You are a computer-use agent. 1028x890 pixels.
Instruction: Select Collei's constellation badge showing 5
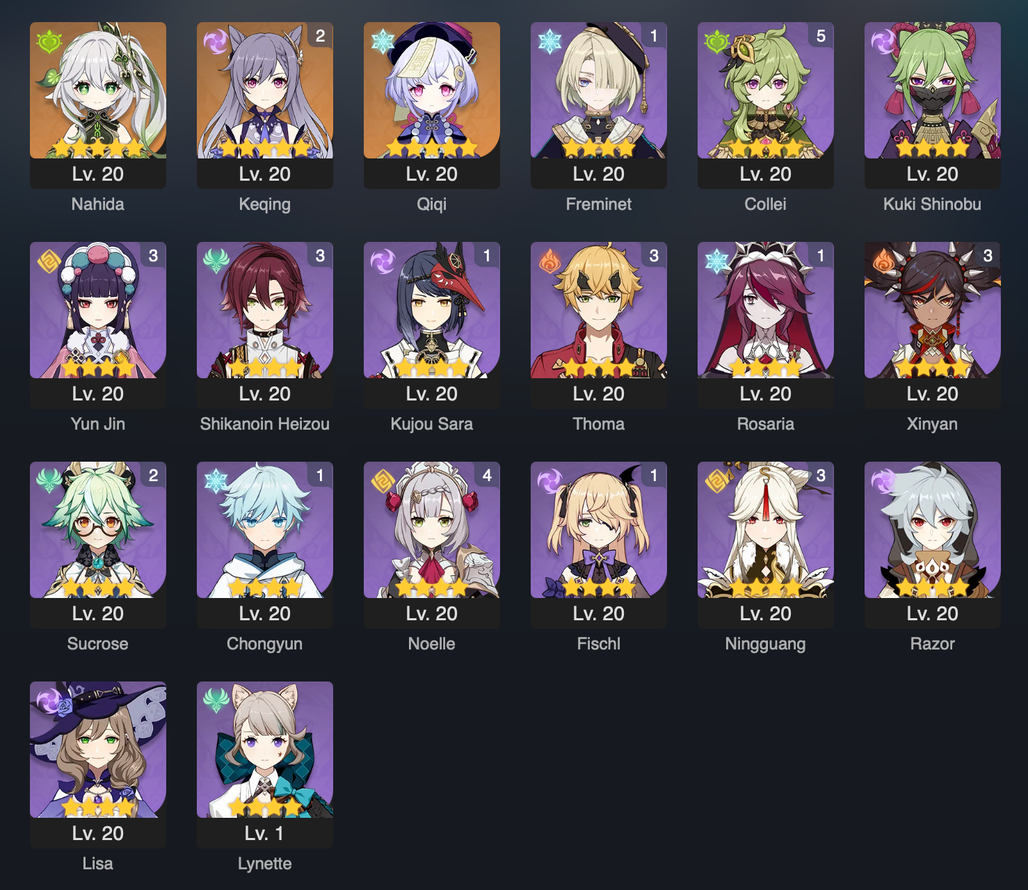(x=820, y=36)
